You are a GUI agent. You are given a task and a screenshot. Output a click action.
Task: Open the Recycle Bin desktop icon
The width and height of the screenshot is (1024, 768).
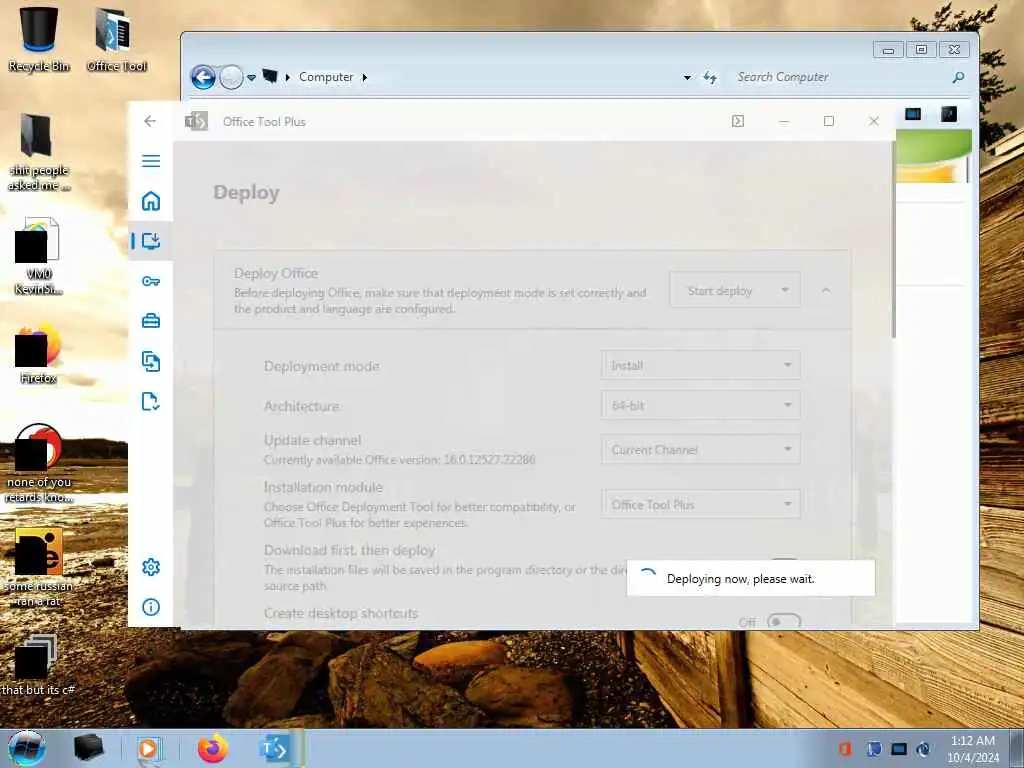[x=39, y=38]
